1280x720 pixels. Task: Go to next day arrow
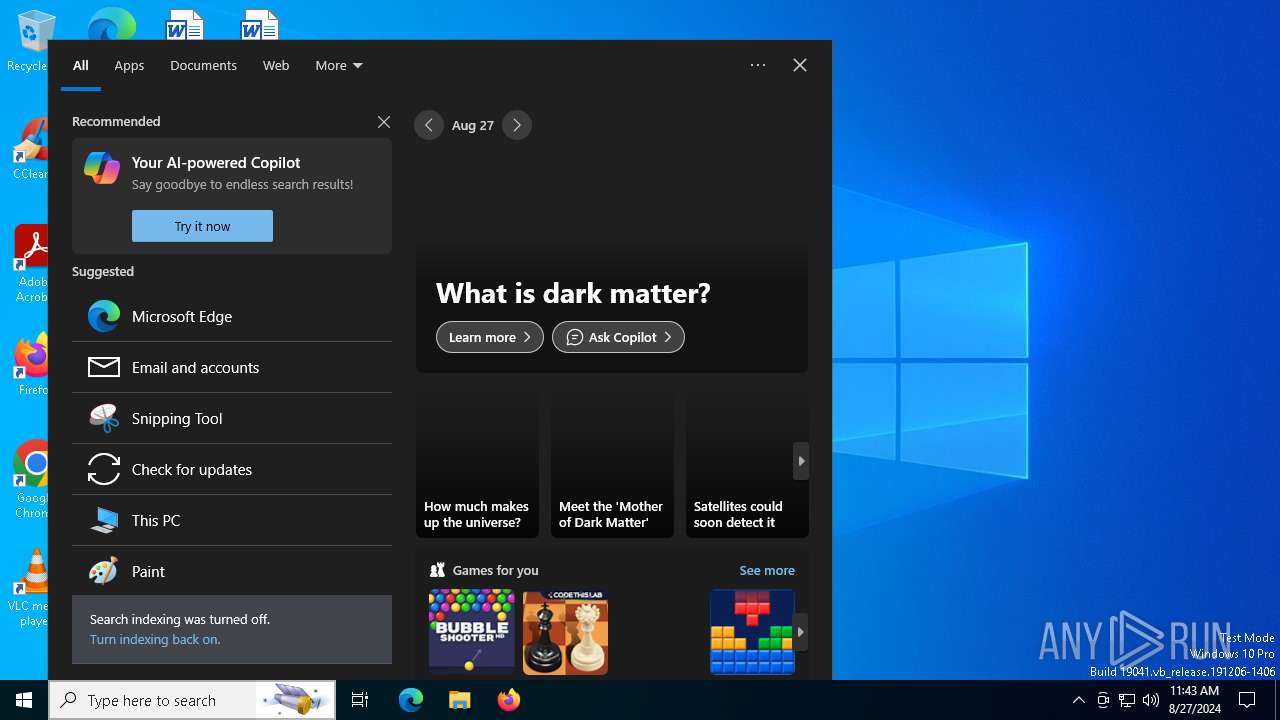coord(517,125)
